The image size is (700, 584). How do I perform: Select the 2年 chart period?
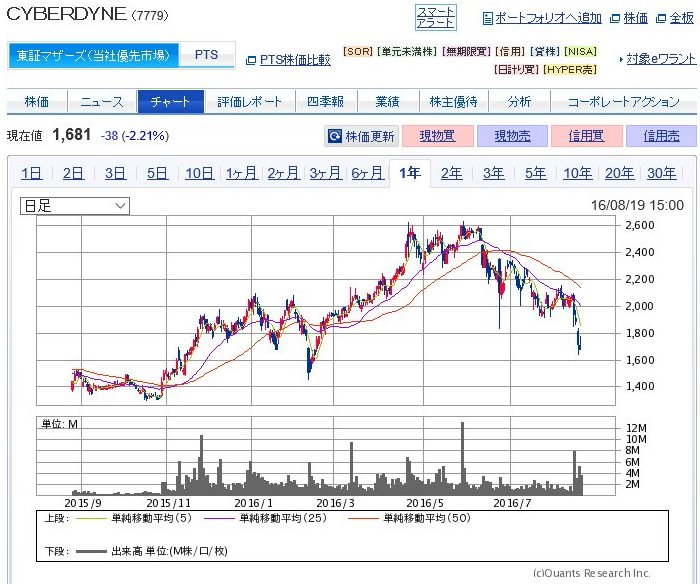(452, 173)
